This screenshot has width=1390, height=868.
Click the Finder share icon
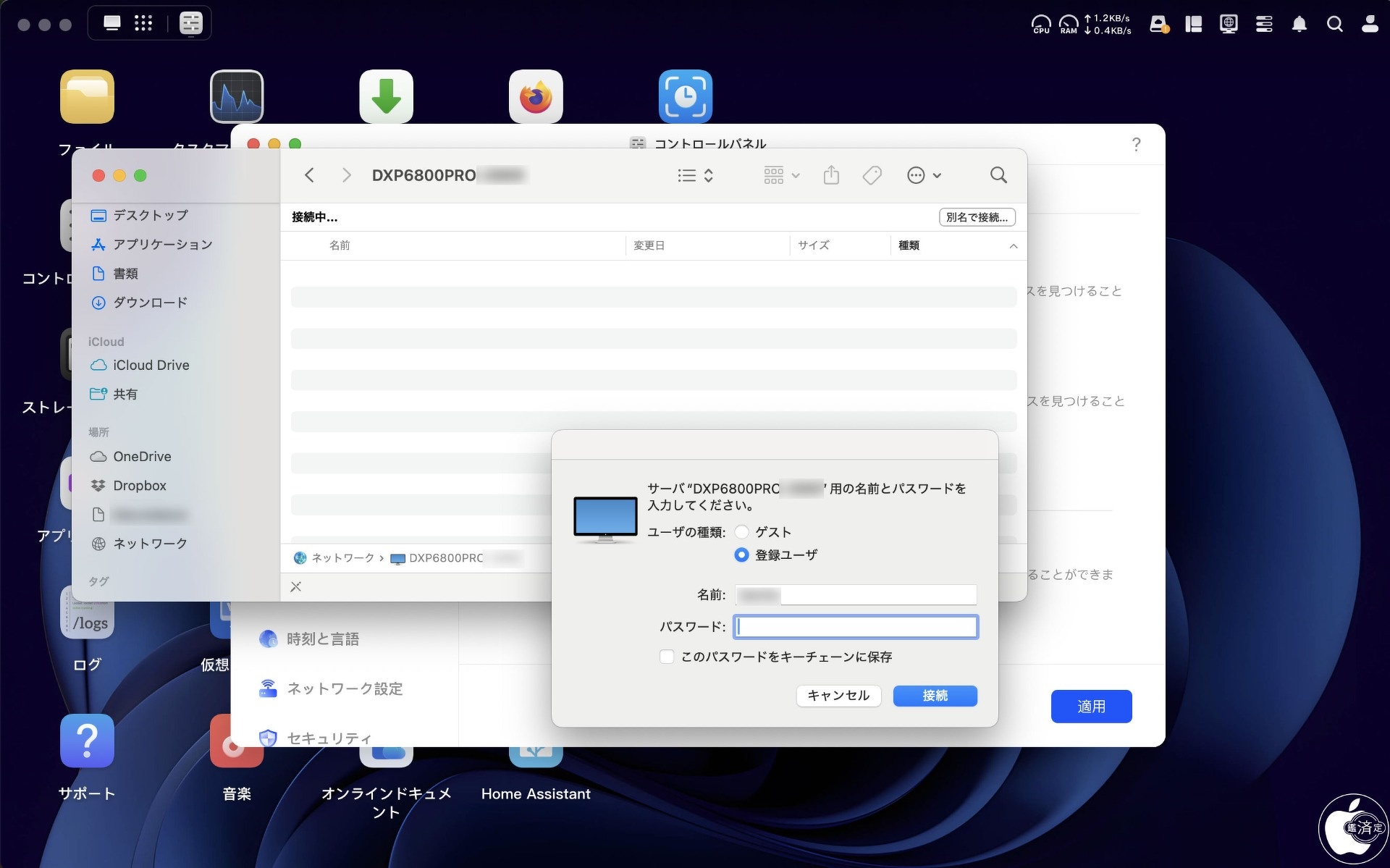831,175
